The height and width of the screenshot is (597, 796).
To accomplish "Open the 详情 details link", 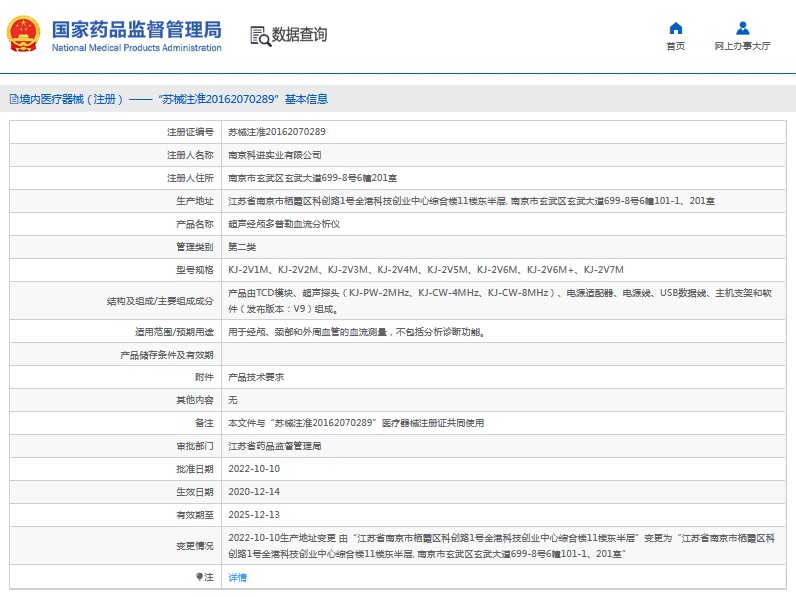I will (237, 577).
